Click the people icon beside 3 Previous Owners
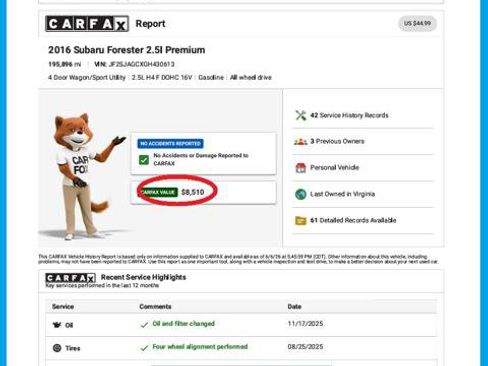The width and height of the screenshot is (488, 366). coord(301,142)
